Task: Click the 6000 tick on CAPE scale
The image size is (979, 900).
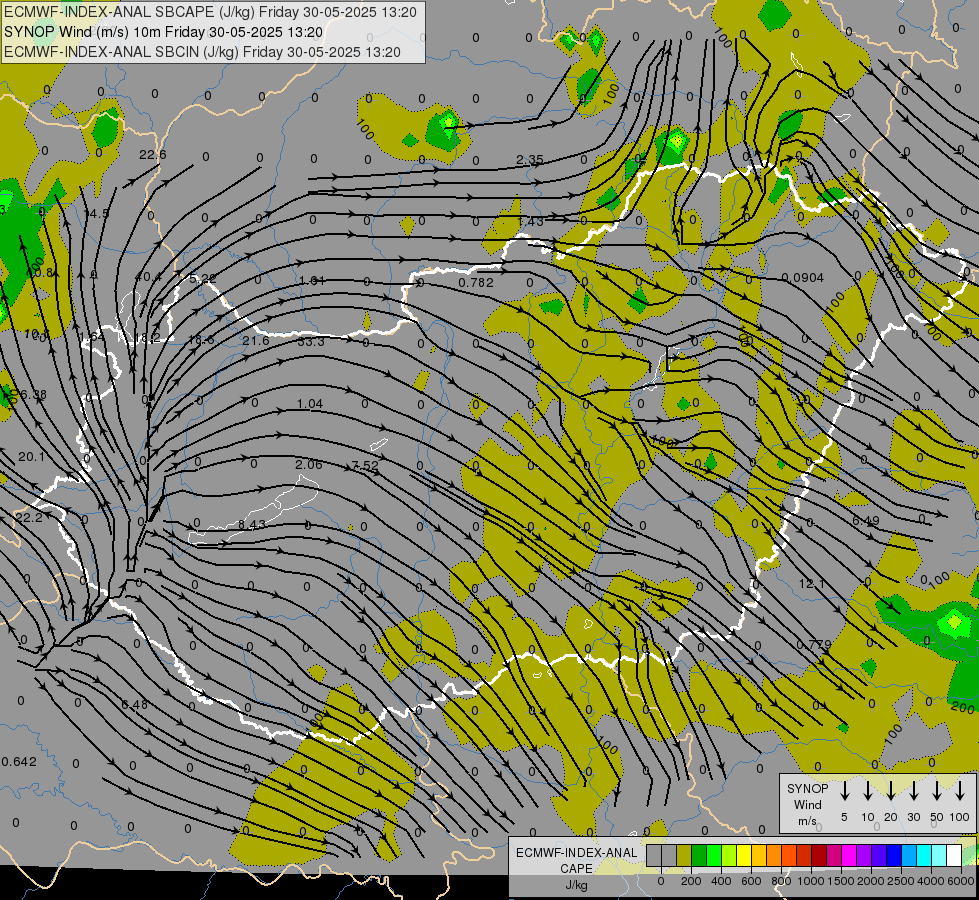Action: click(x=961, y=881)
